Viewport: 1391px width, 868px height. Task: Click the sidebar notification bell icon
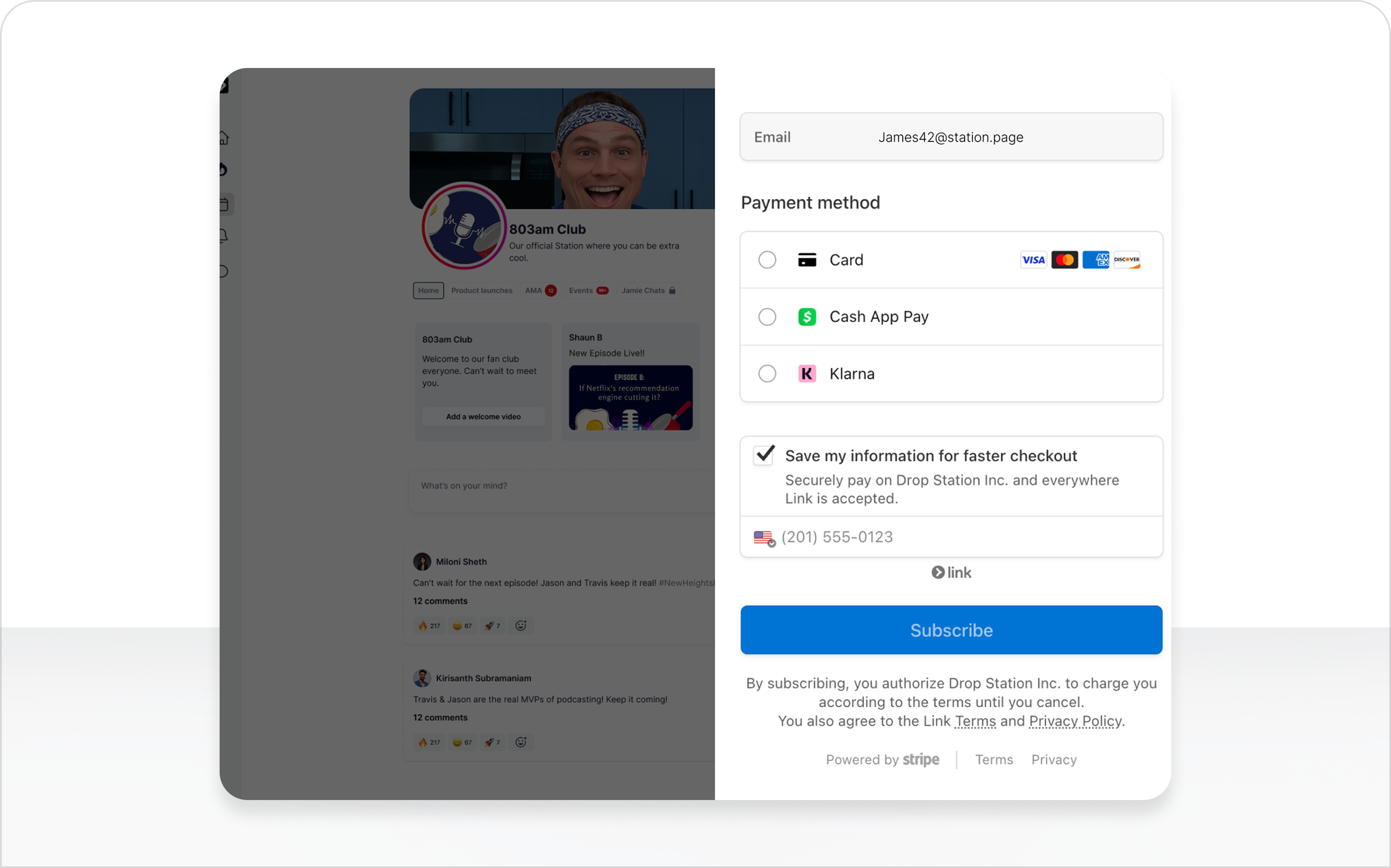tap(224, 236)
